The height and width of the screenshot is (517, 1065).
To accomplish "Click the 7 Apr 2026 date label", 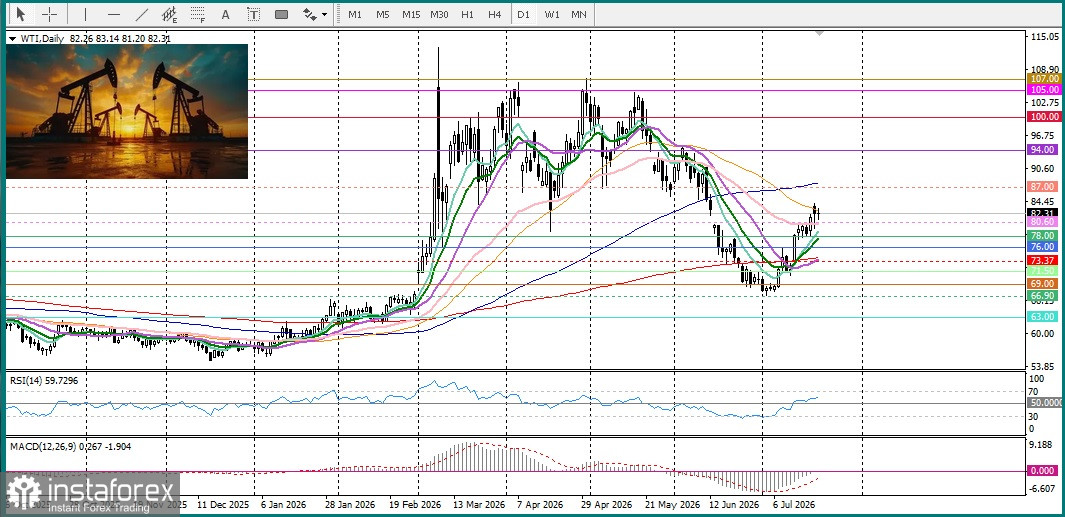I will [x=541, y=505].
